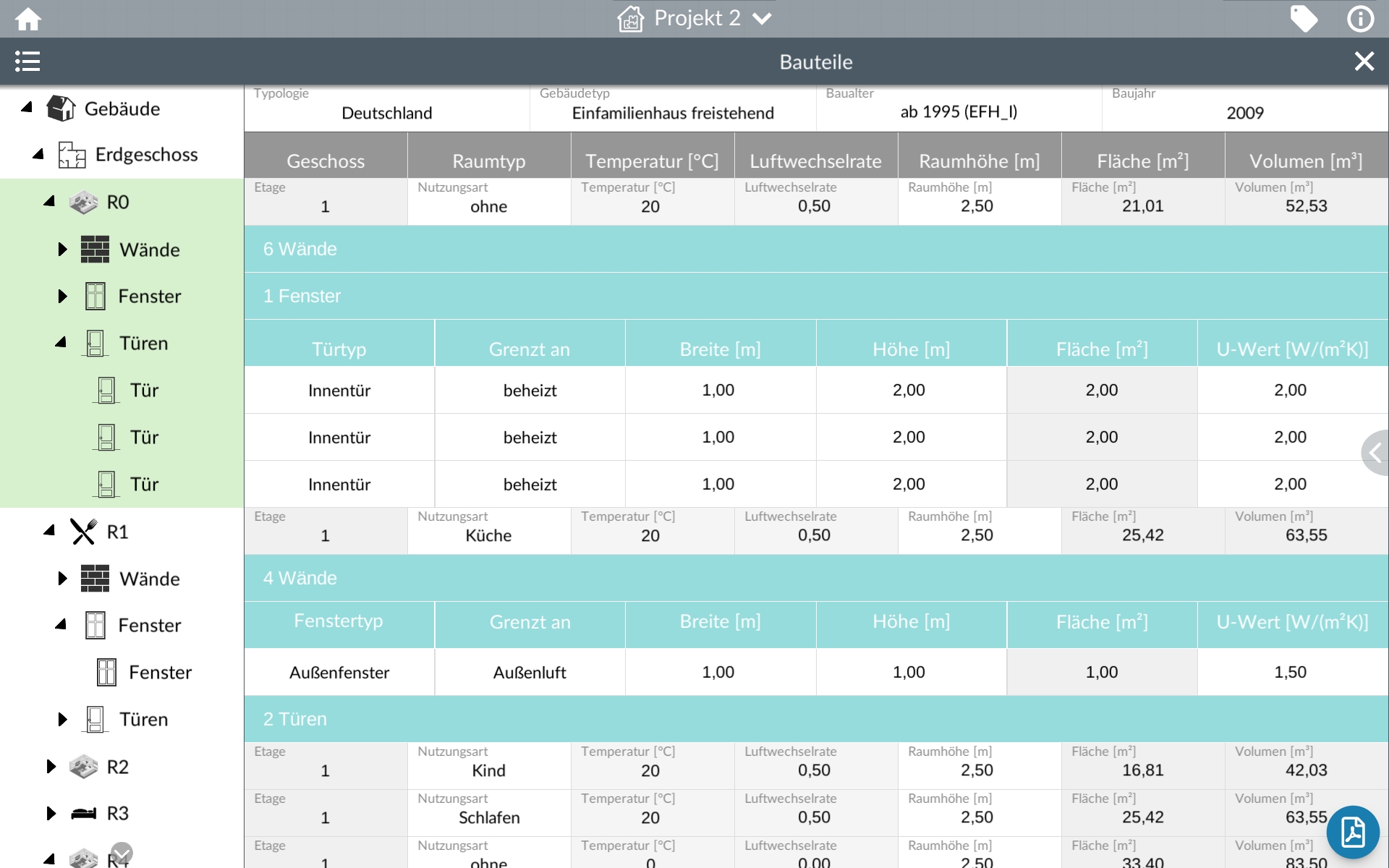Select the Erdgeschoss floor plan icon
Image resolution: width=1389 pixels, height=868 pixels.
[x=72, y=155]
